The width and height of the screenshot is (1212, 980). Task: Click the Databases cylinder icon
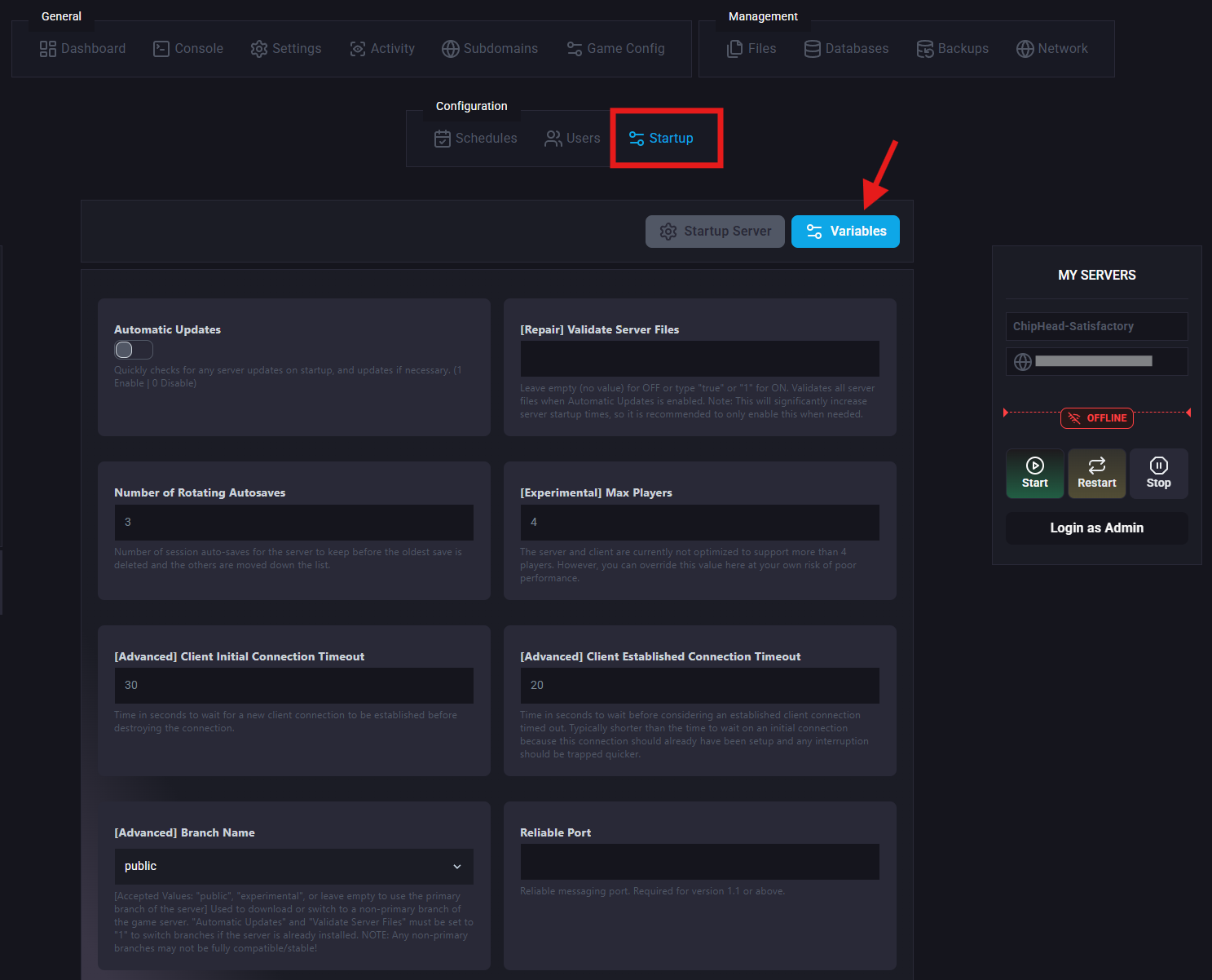tap(813, 49)
